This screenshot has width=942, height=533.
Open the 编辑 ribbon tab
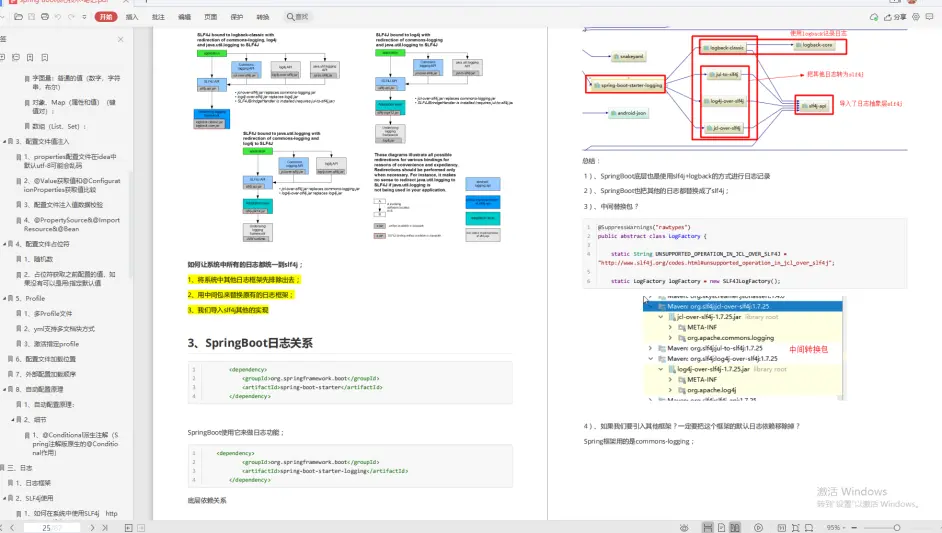click(184, 17)
